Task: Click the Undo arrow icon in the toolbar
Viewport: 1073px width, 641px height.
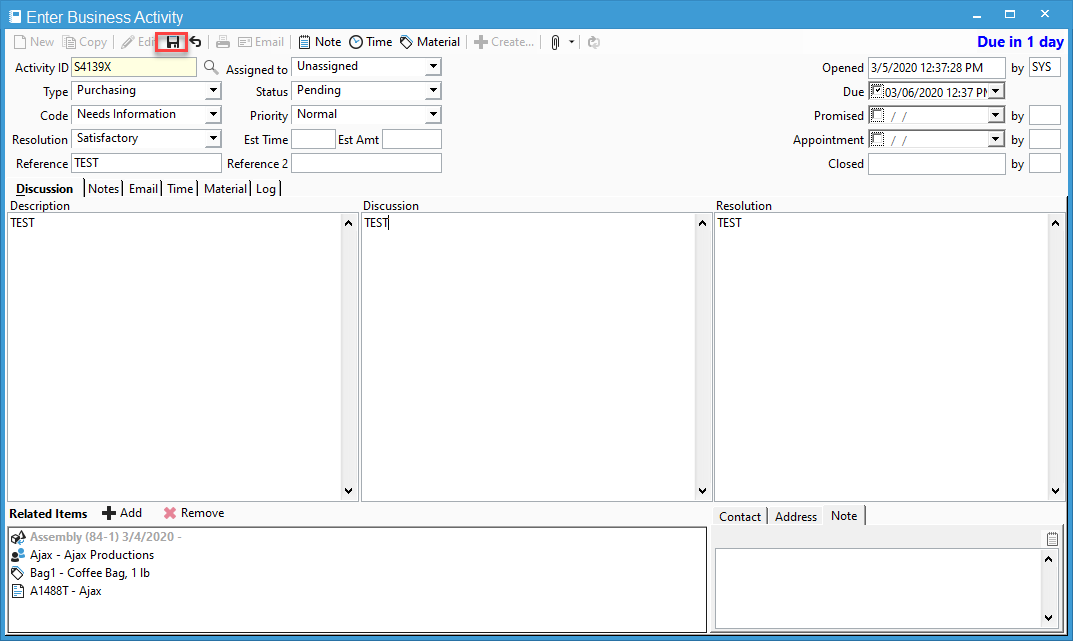Action: (x=196, y=41)
